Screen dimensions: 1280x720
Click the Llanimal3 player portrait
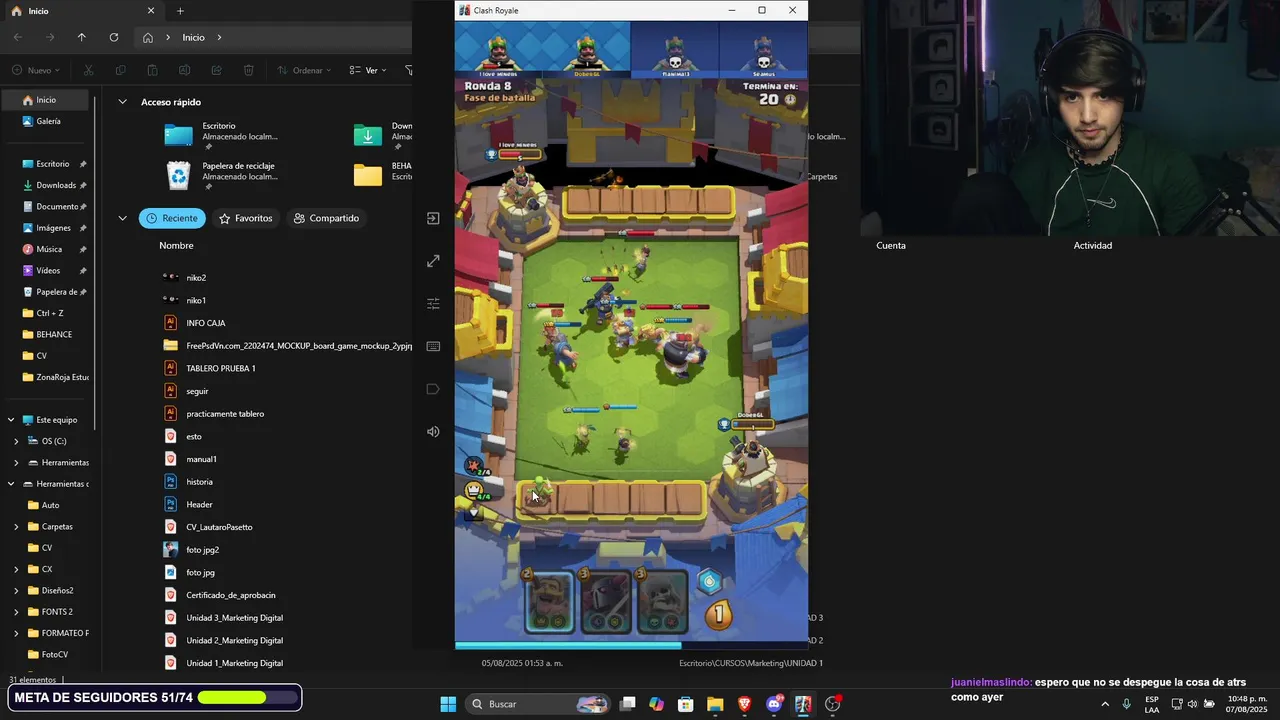click(x=675, y=51)
